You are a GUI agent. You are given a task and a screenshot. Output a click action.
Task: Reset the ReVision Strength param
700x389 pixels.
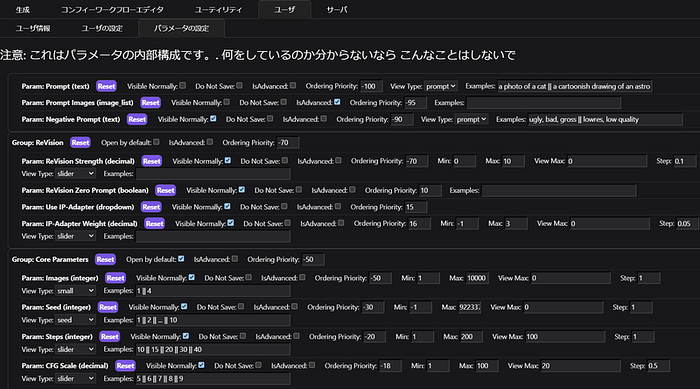click(x=152, y=161)
